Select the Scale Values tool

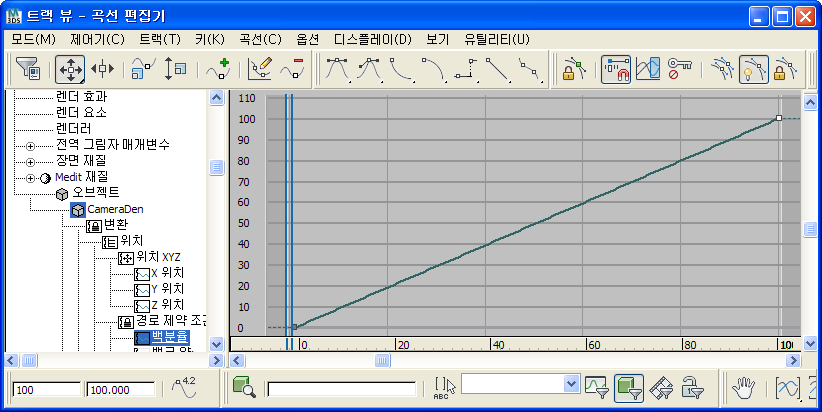(x=175, y=69)
